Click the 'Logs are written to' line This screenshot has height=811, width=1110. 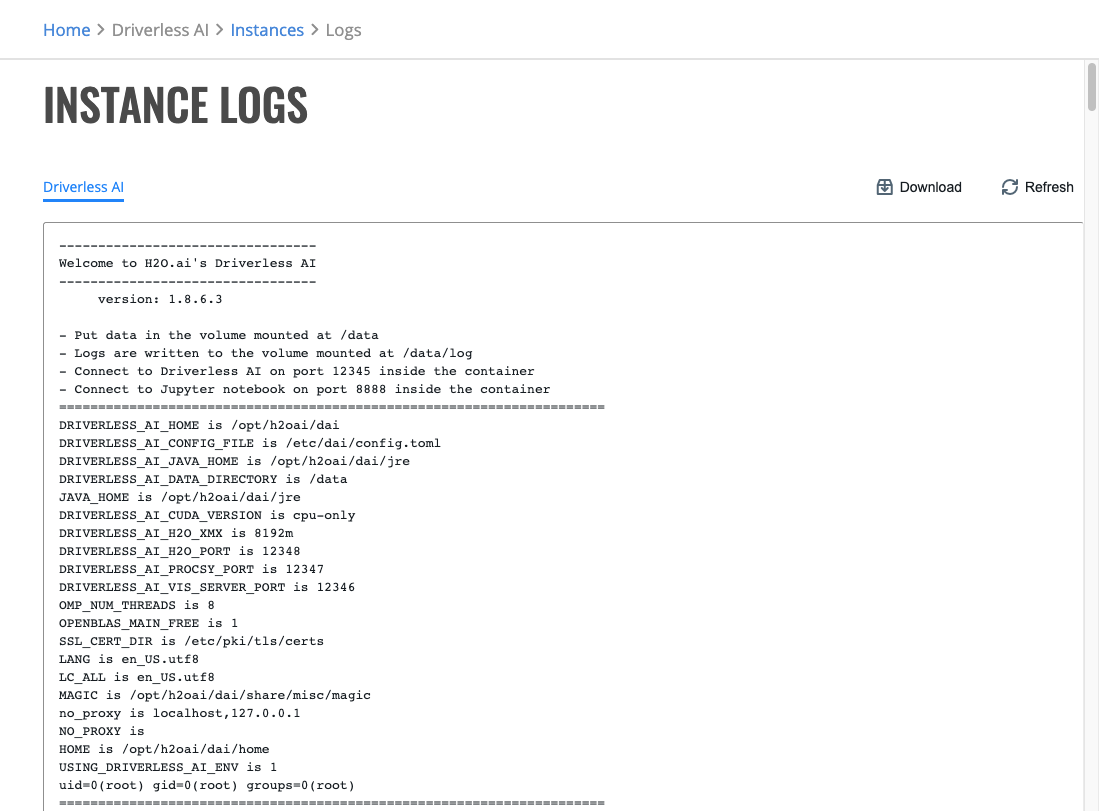[x=265, y=353]
